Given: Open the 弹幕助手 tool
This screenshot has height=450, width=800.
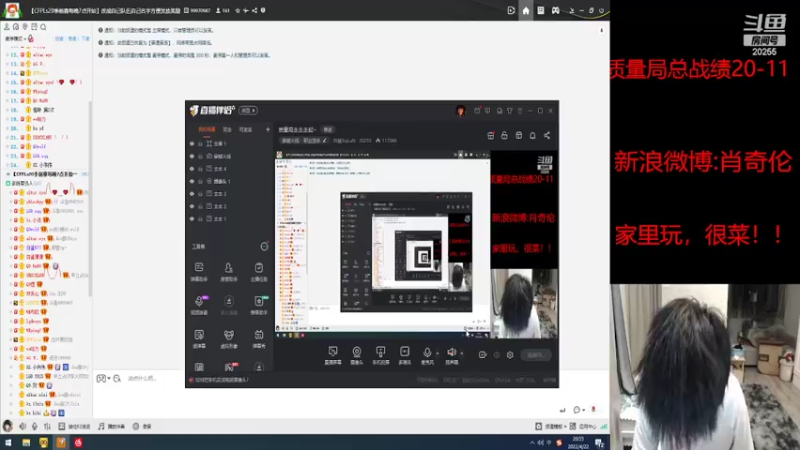Looking at the screenshot, I should [x=199, y=272].
